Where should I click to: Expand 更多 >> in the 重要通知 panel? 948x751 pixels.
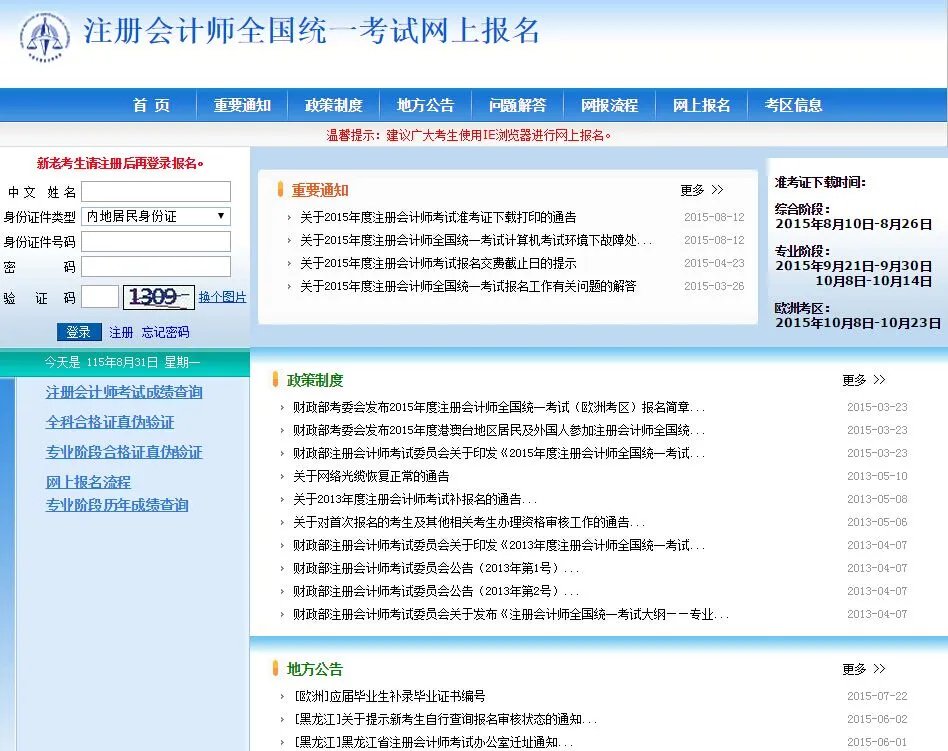[x=697, y=190]
